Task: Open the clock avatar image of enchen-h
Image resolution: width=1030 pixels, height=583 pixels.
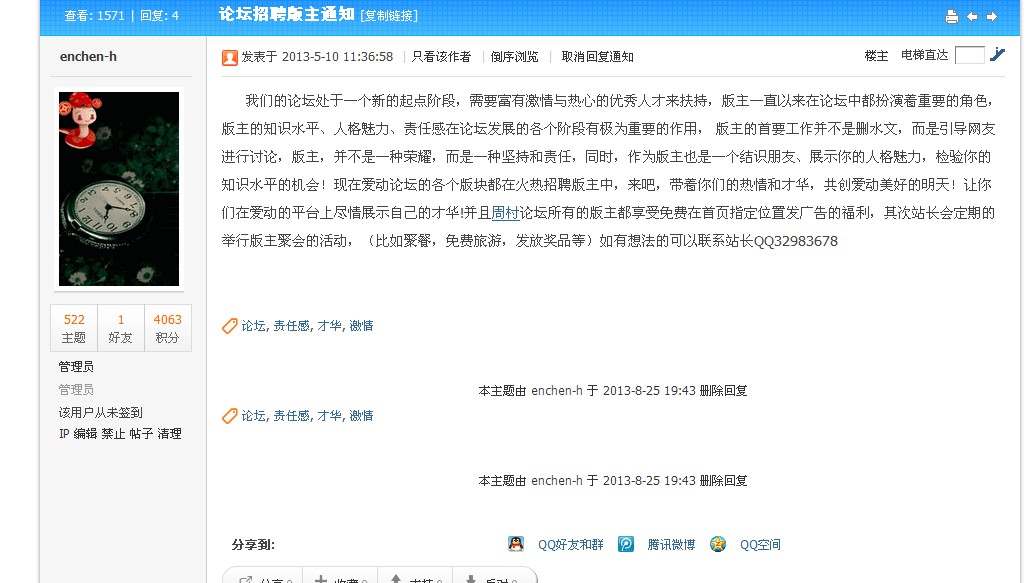Action: click(x=119, y=189)
